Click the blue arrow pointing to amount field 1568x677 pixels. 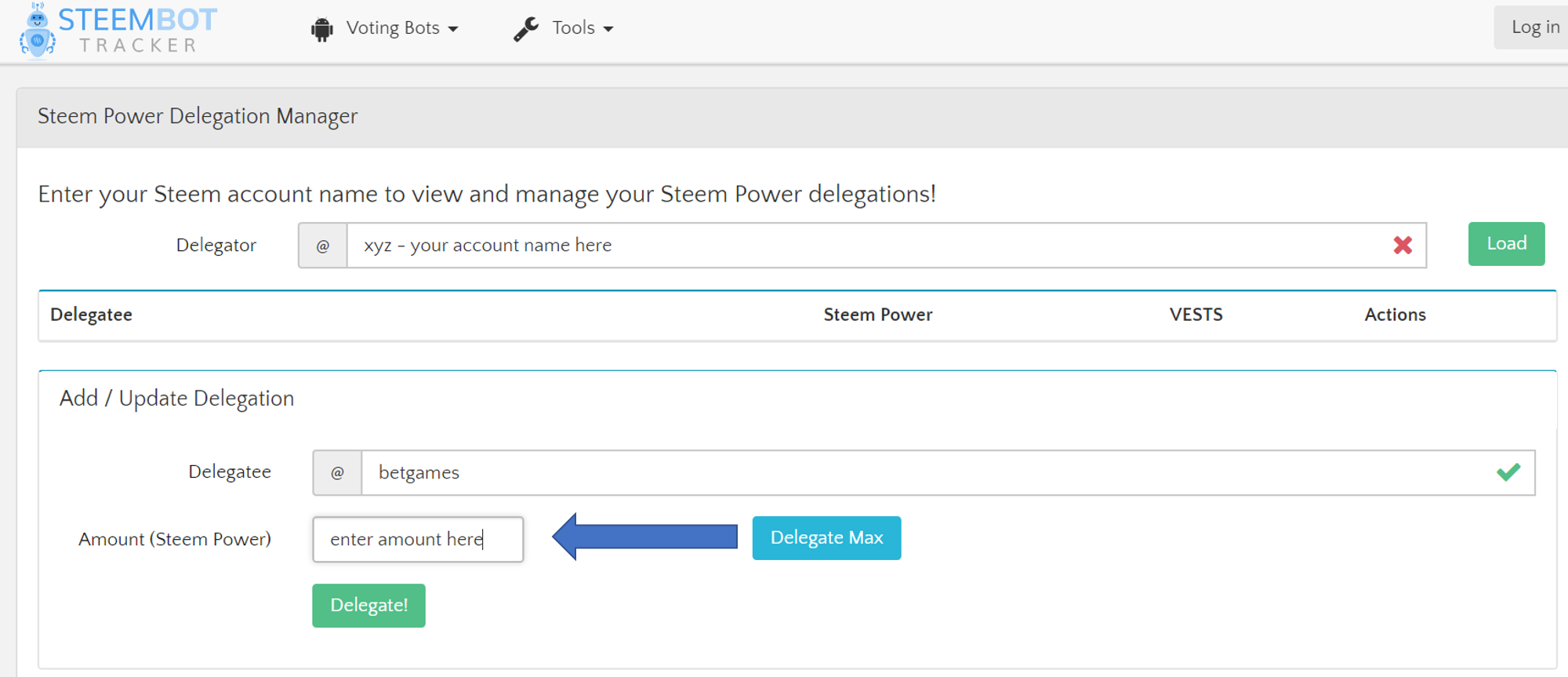click(644, 537)
